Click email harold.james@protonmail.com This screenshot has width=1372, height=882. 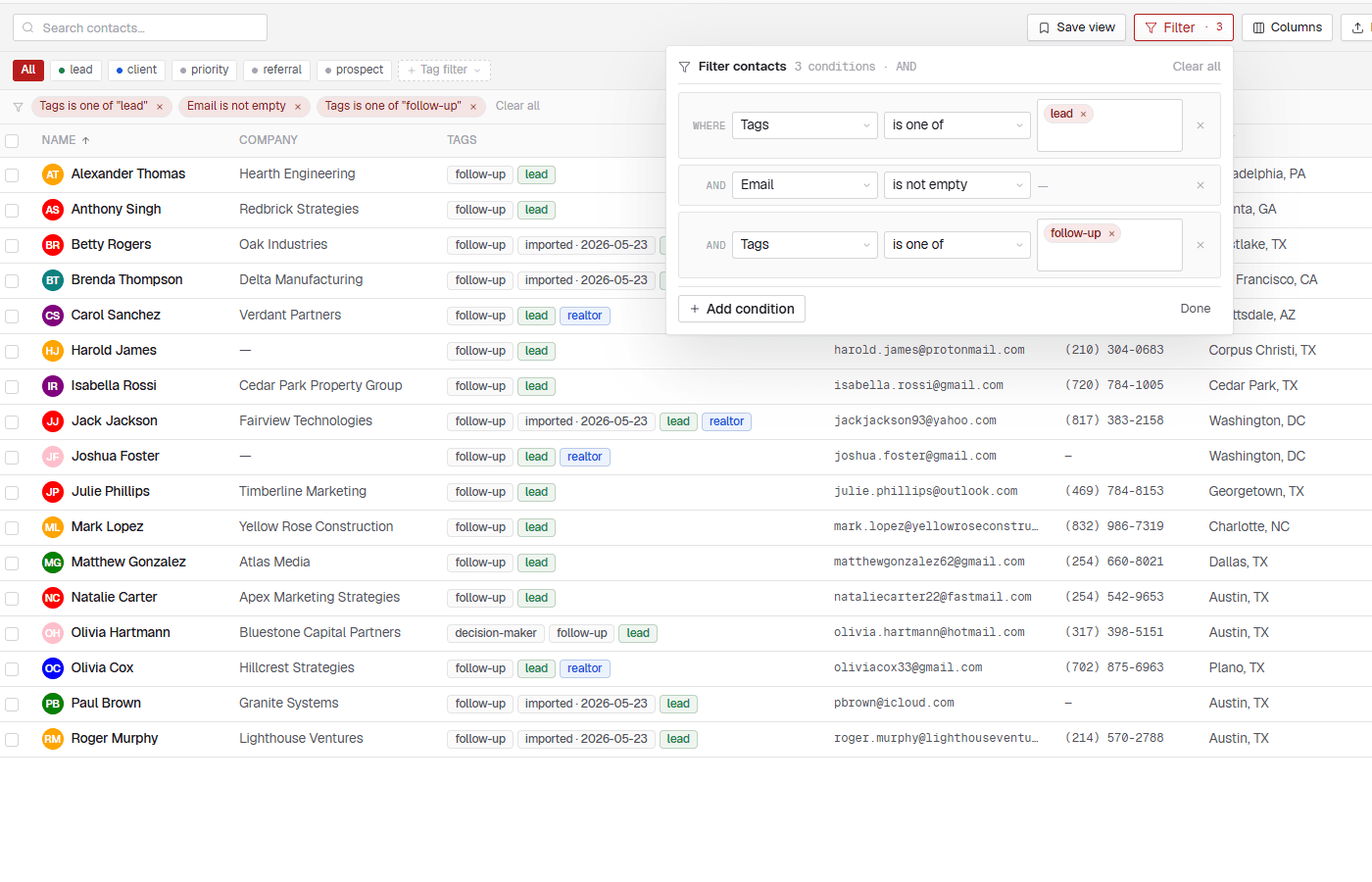coord(929,351)
